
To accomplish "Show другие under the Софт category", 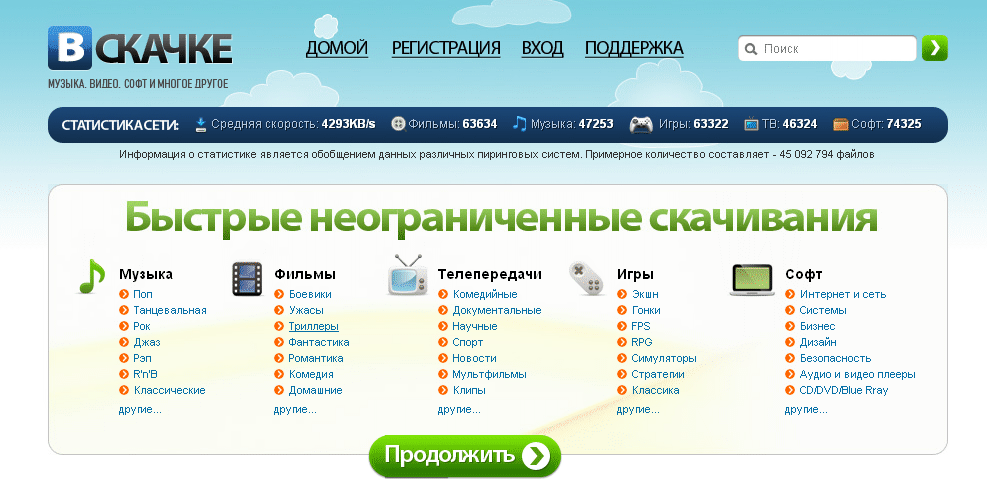I will (806, 409).
